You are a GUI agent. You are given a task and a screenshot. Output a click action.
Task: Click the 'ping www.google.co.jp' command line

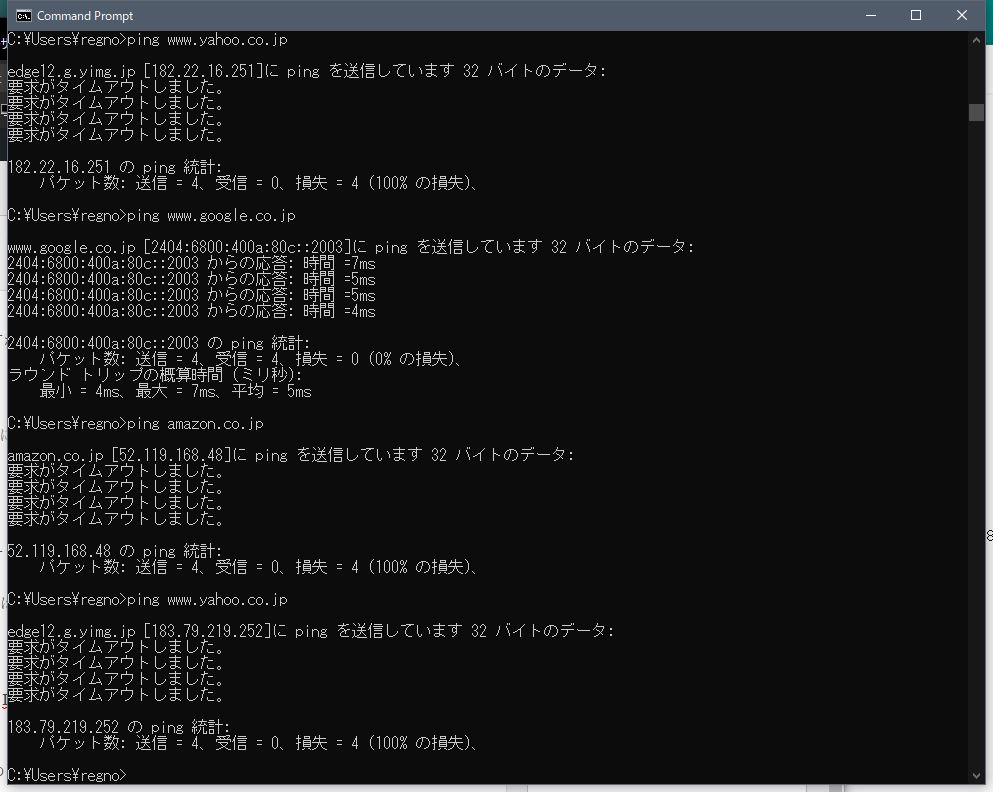(151, 216)
